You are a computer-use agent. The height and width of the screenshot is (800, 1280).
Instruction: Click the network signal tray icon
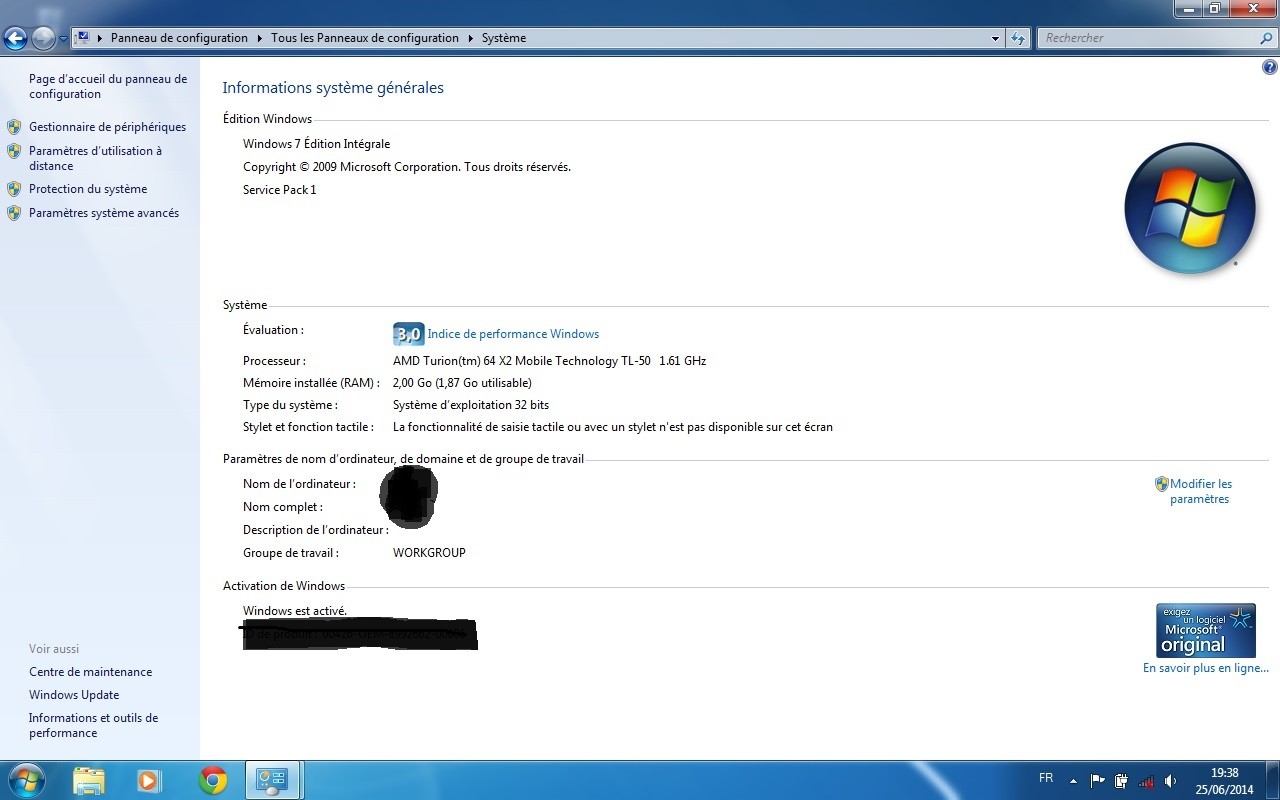[1146, 781]
